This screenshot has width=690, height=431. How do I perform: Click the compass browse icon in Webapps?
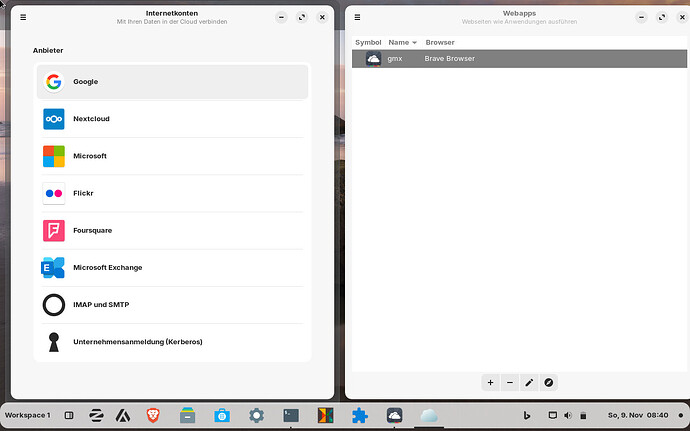click(548, 382)
